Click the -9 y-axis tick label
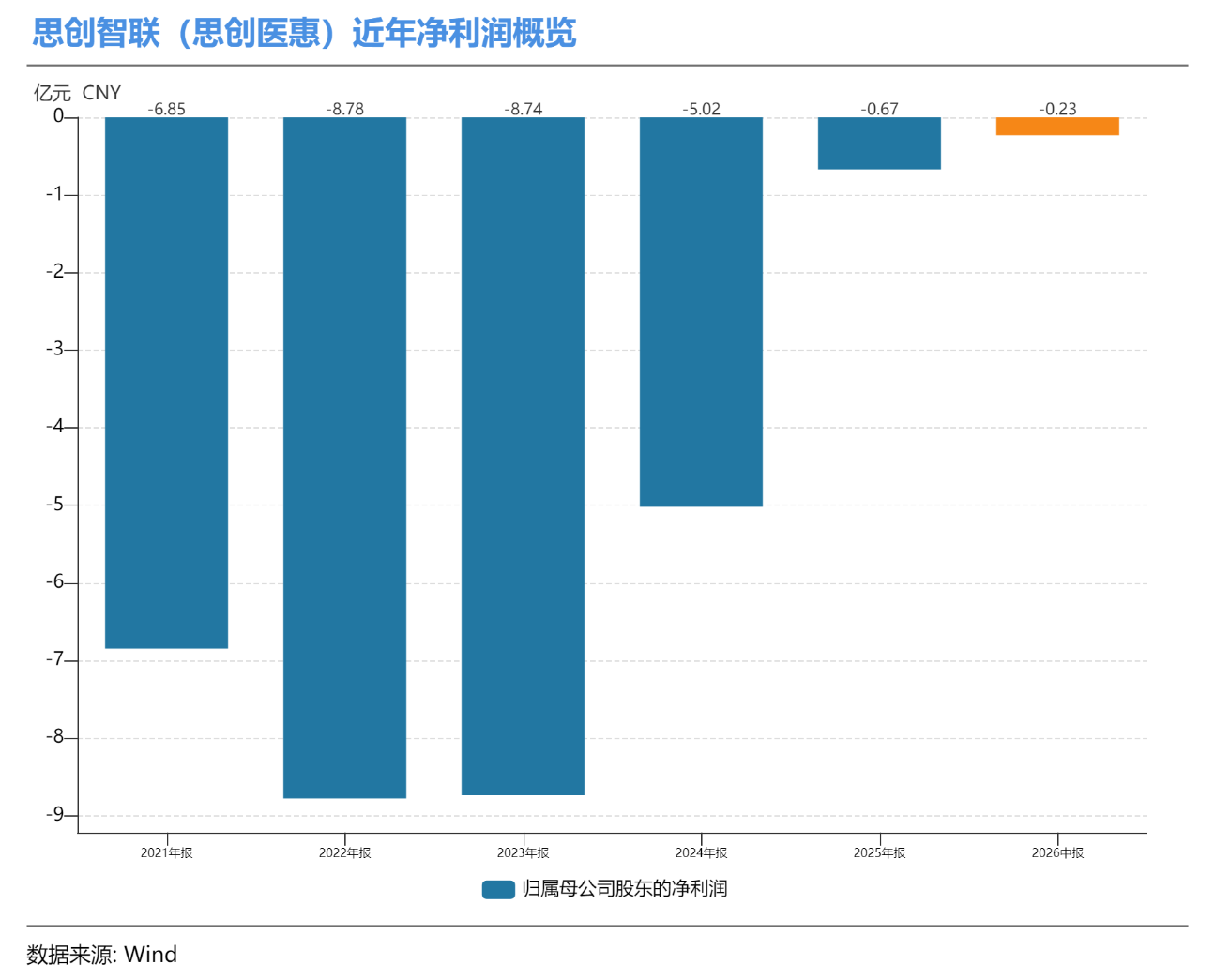1215x980 pixels. click(x=54, y=815)
